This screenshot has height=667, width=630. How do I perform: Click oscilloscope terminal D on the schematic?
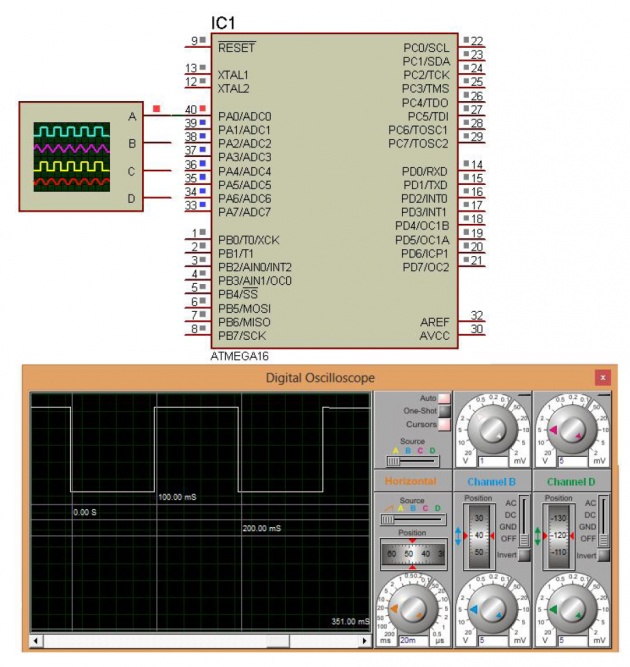131,199
